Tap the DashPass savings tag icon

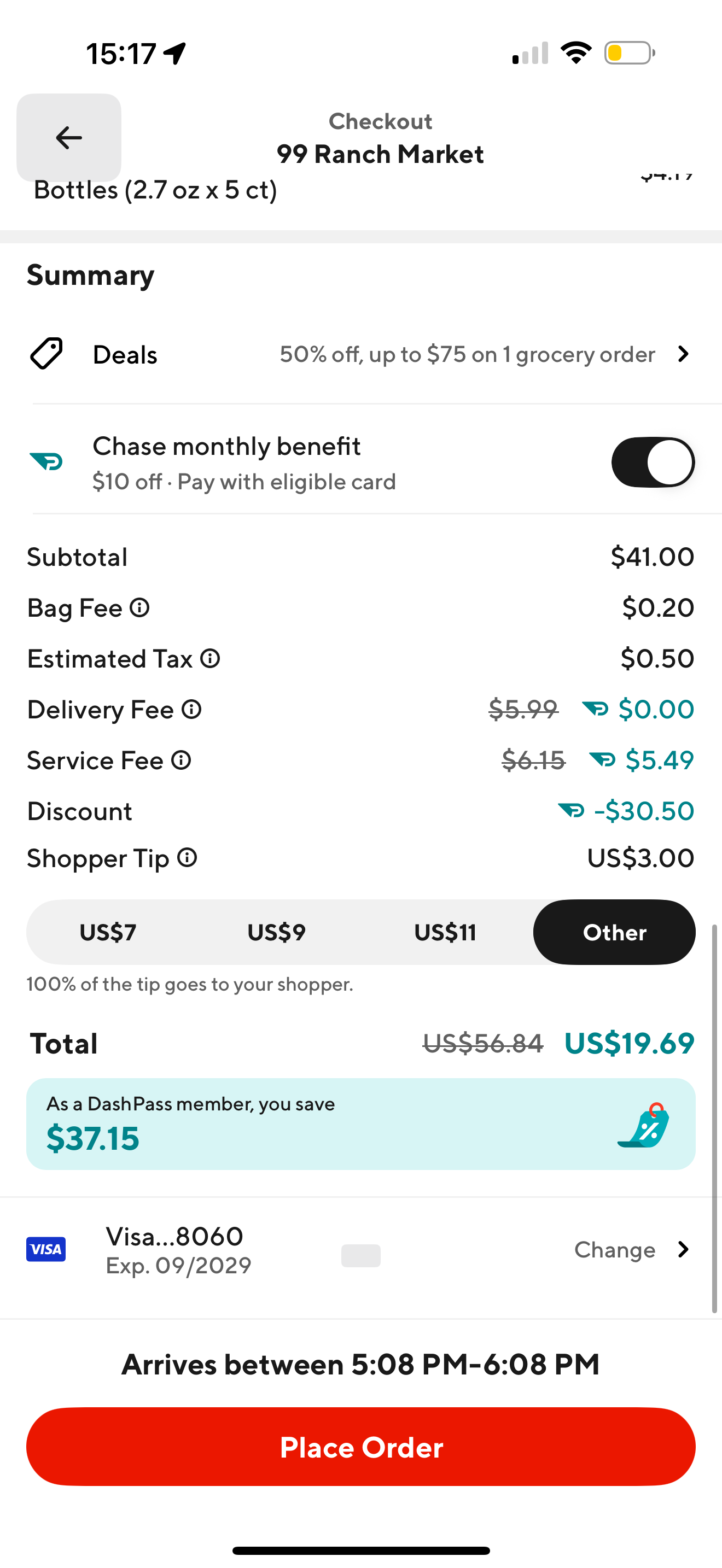(645, 1126)
